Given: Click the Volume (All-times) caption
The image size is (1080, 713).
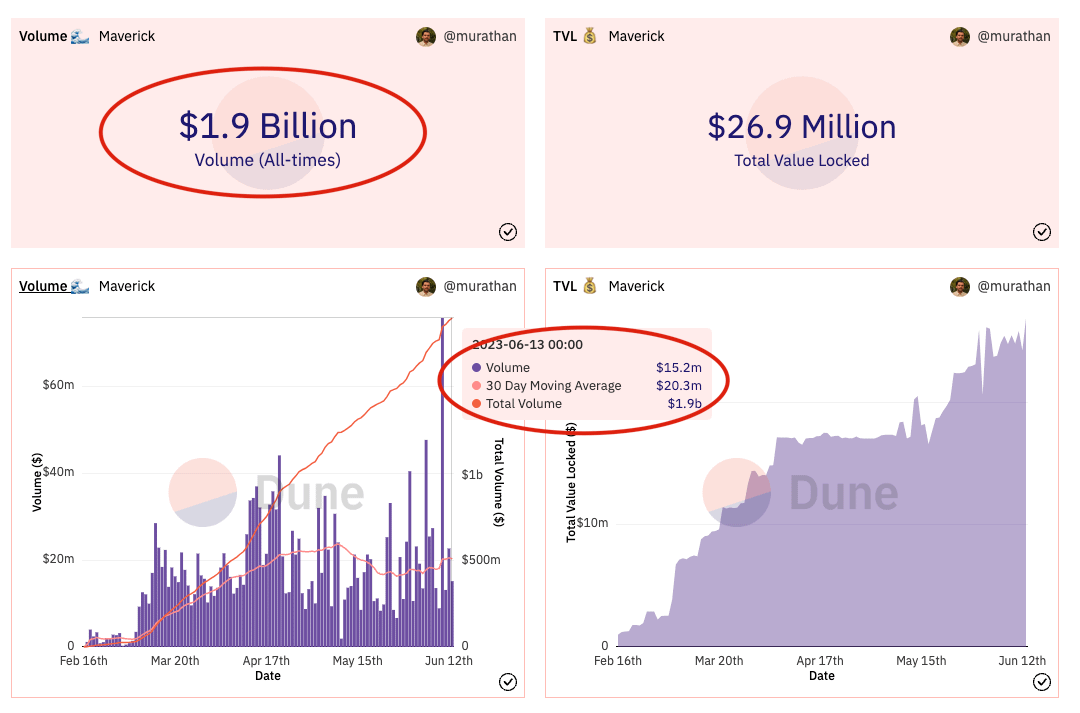Looking at the screenshot, I should pyautogui.click(x=267, y=160).
